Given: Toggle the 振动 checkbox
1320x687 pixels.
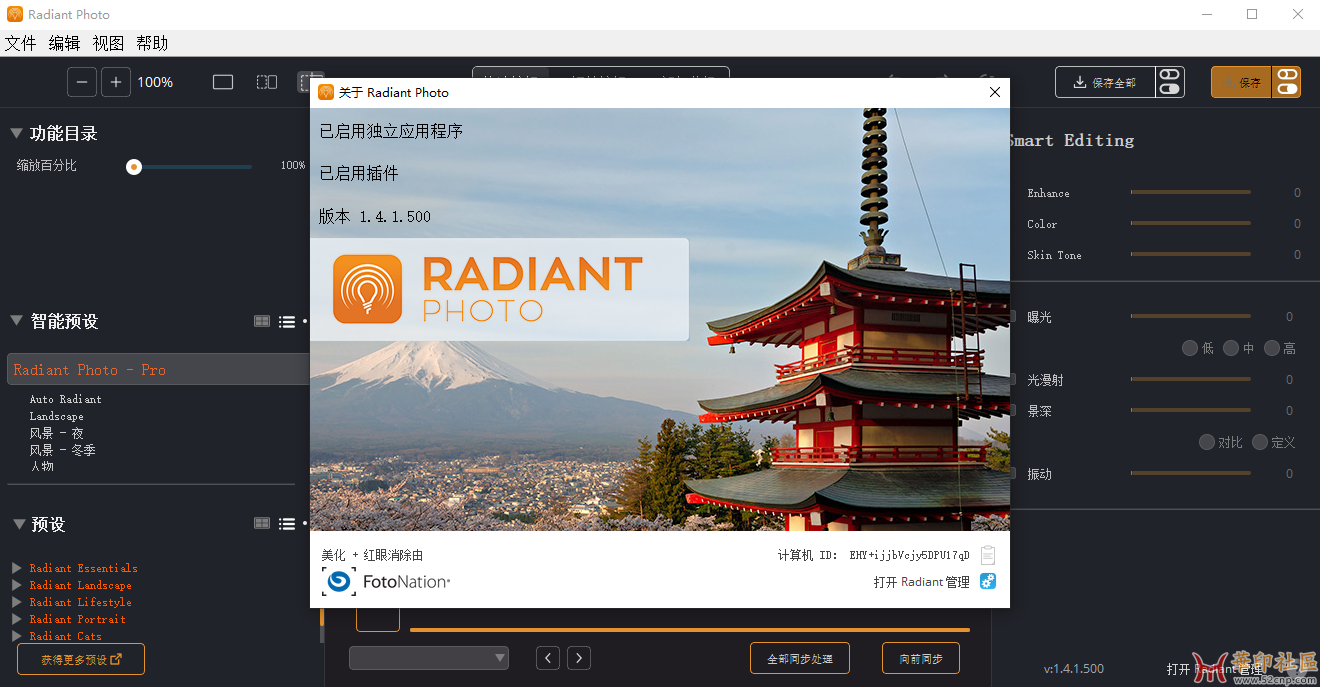Looking at the screenshot, I should 1012,474.
